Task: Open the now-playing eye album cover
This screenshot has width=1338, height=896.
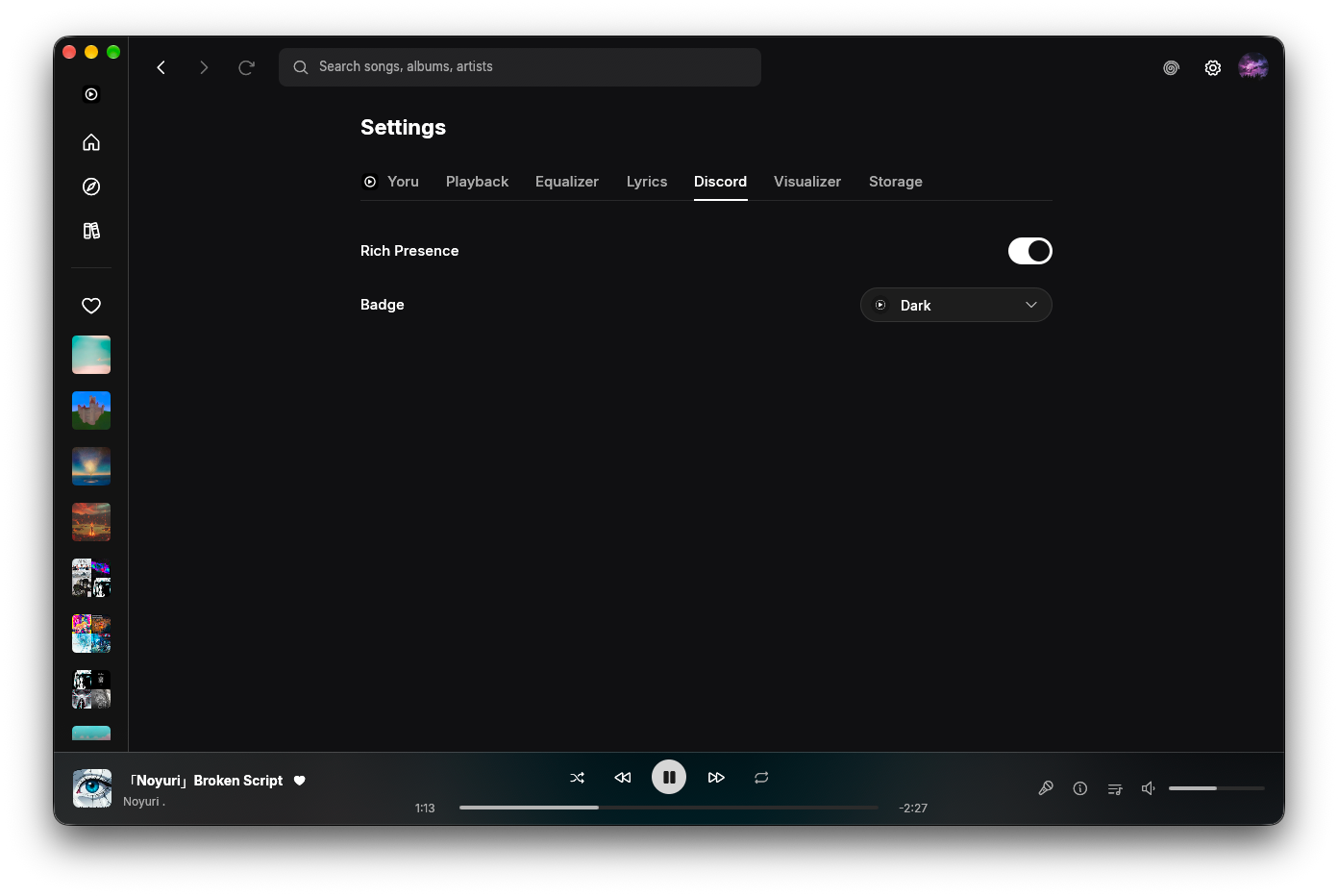Action: click(x=92, y=788)
